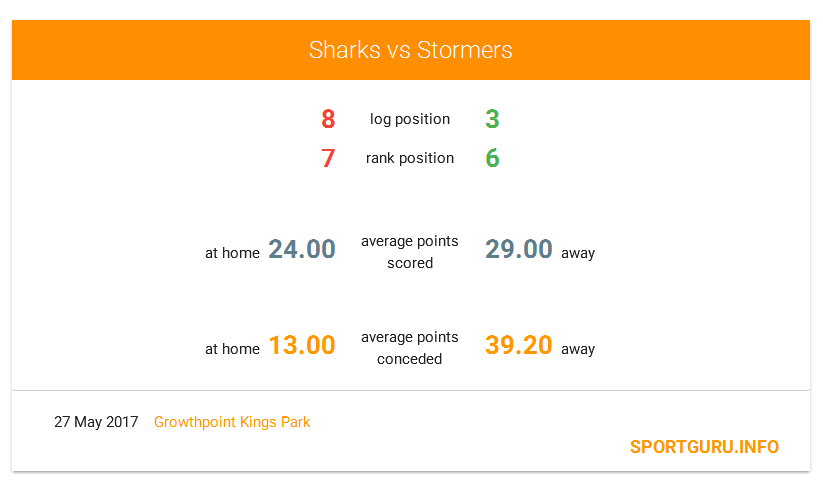
Task: Click 'away' beside 29.00
Action: (x=578, y=253)
